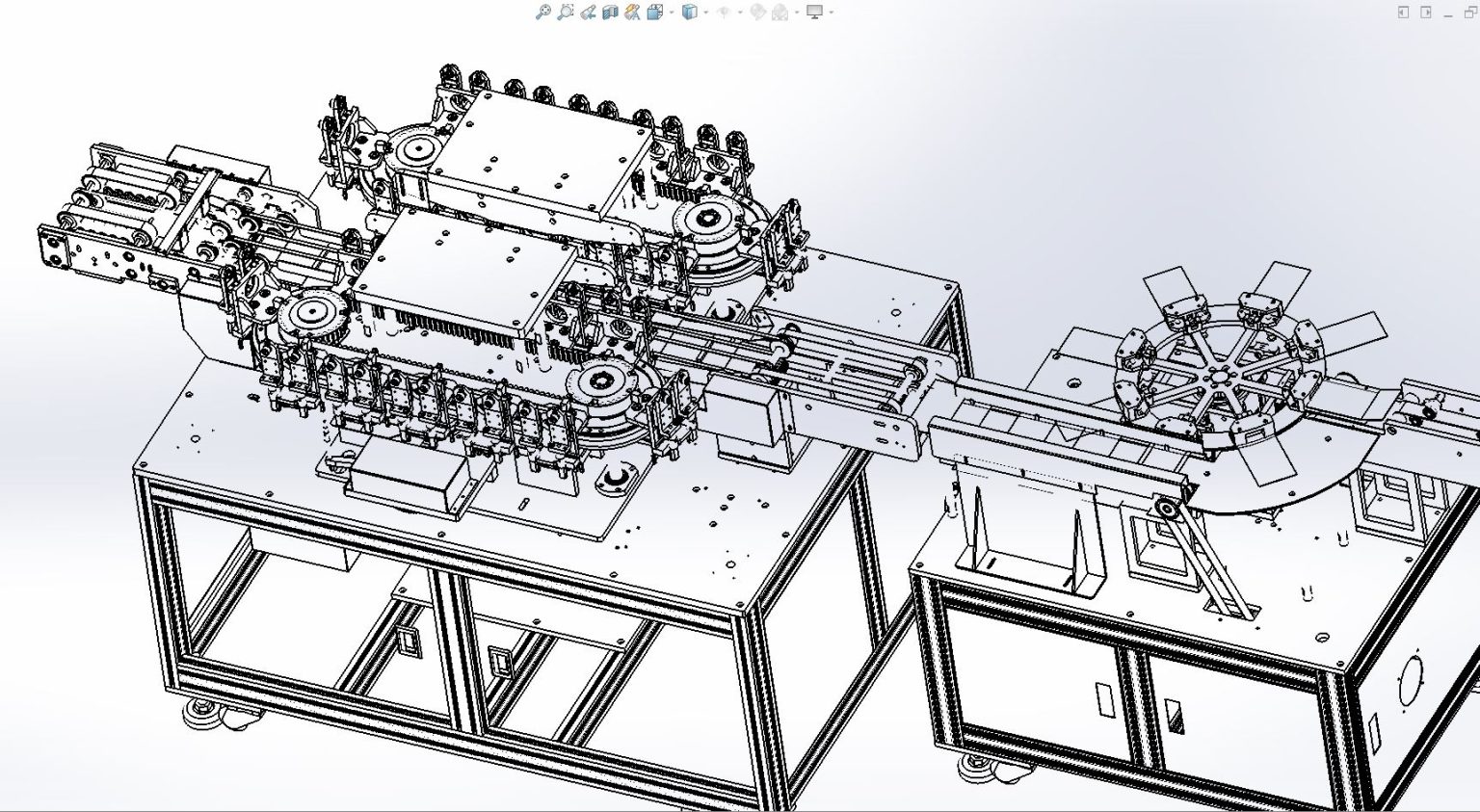Expand the View Orientation dropdown arrow
Image resolution: width=1480 pixels, height=812 pixels.
coord(672,13)
